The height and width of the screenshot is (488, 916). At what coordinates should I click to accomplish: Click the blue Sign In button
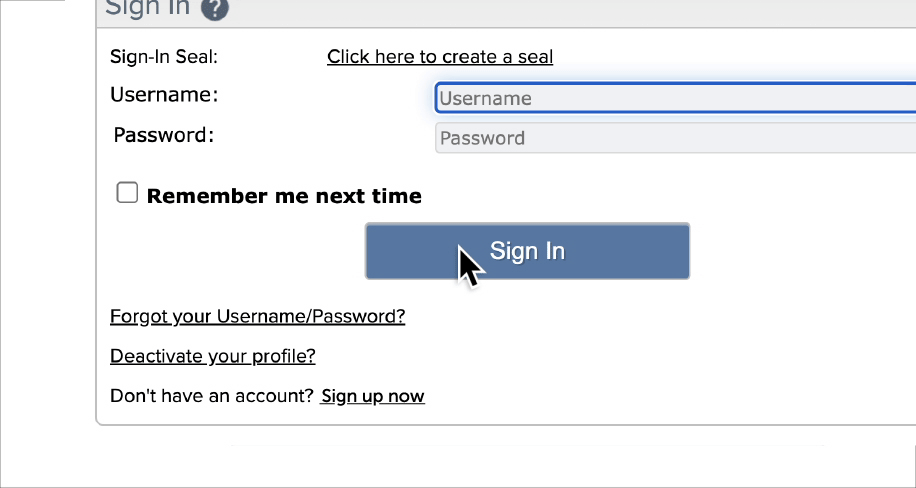[x=528, y=251]
